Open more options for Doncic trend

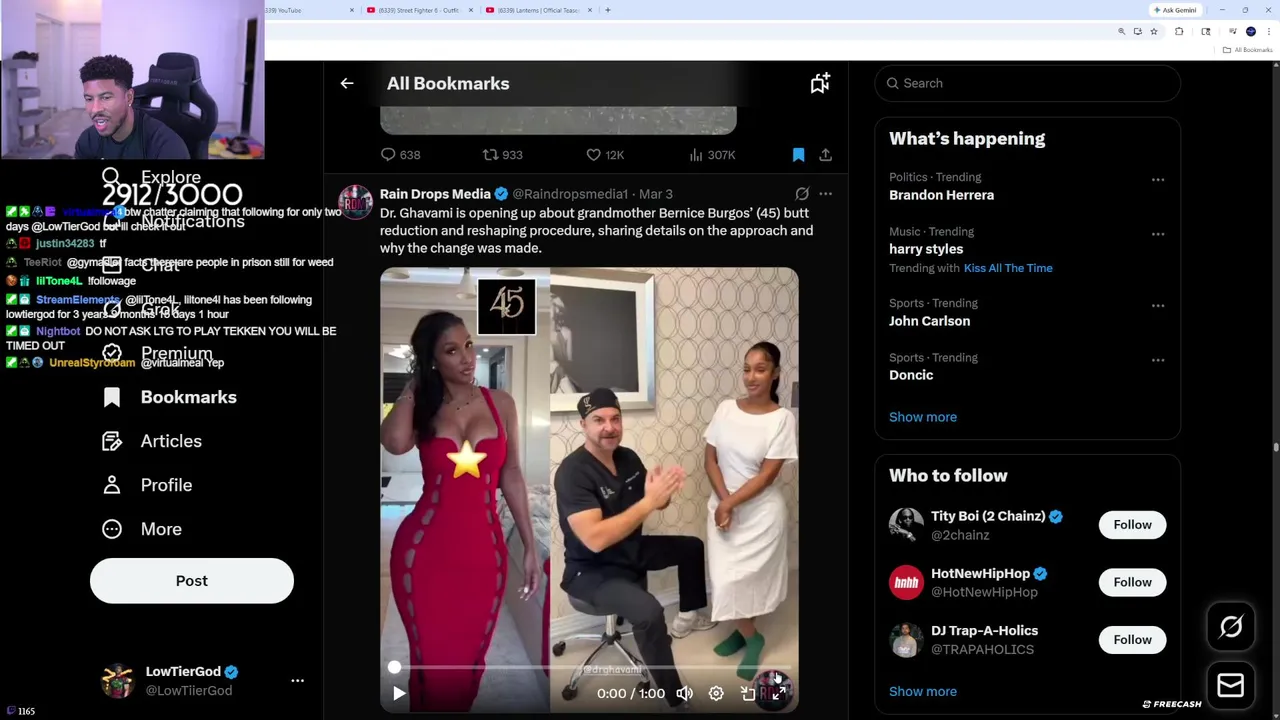click(1158, 360)
